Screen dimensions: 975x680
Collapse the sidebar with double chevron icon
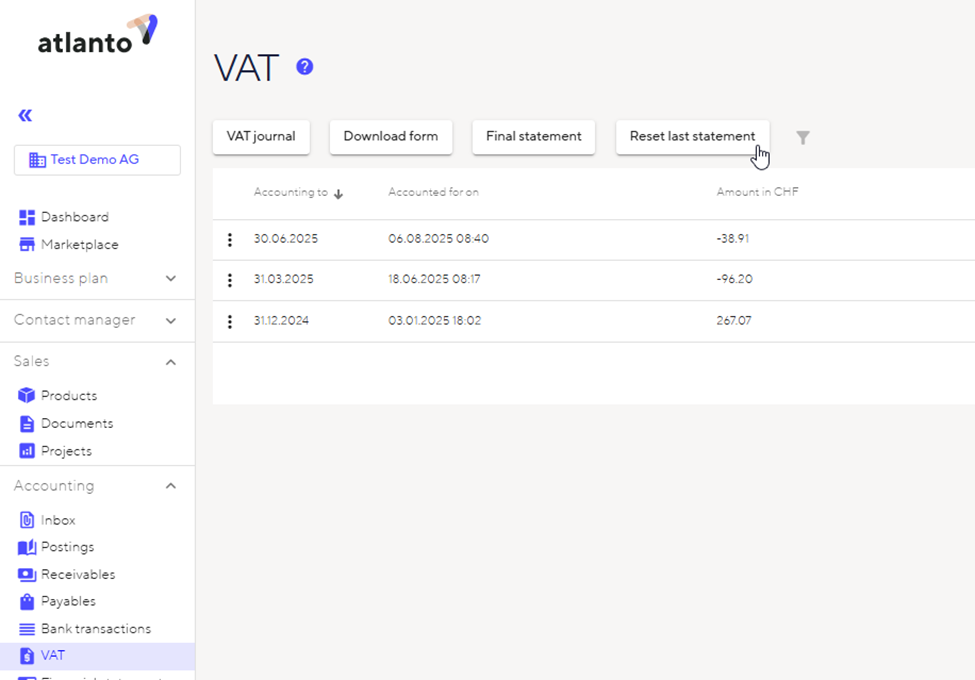coord(25,116)
